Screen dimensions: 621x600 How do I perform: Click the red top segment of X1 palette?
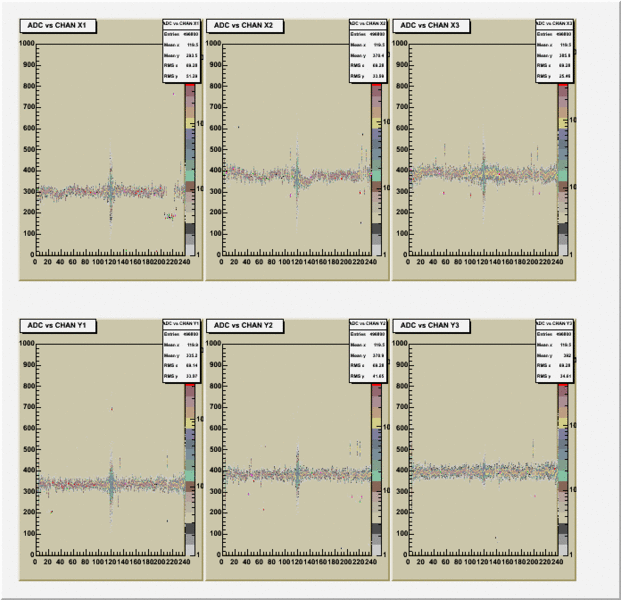tap(190, 85)
